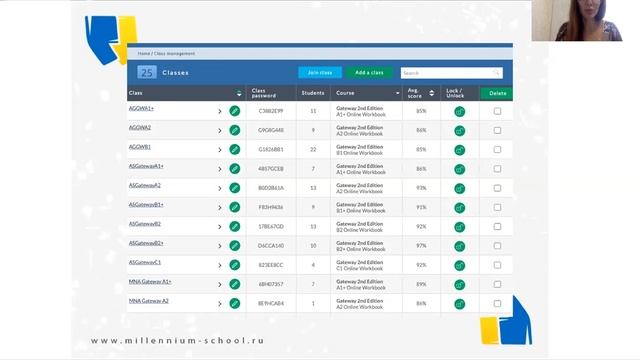640x360 pixels.
Task: Click the lock icon for AGGWA2
Action: tap(460, 131)
